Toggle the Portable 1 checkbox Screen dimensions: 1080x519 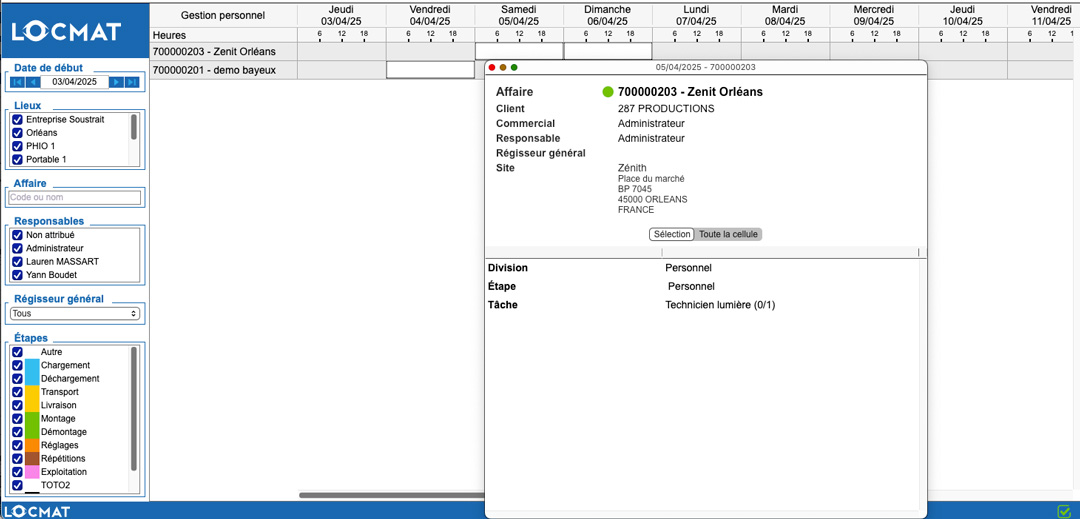18,160
